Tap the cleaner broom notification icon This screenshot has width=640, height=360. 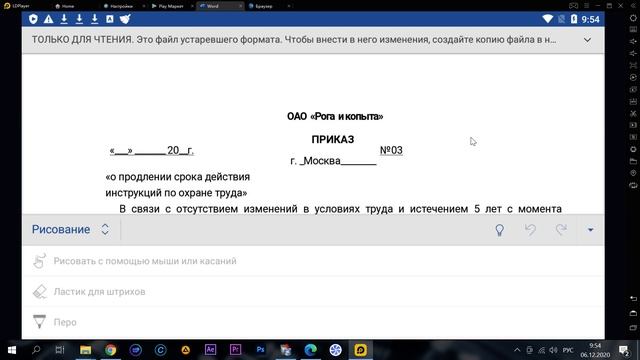coord(125,19)
